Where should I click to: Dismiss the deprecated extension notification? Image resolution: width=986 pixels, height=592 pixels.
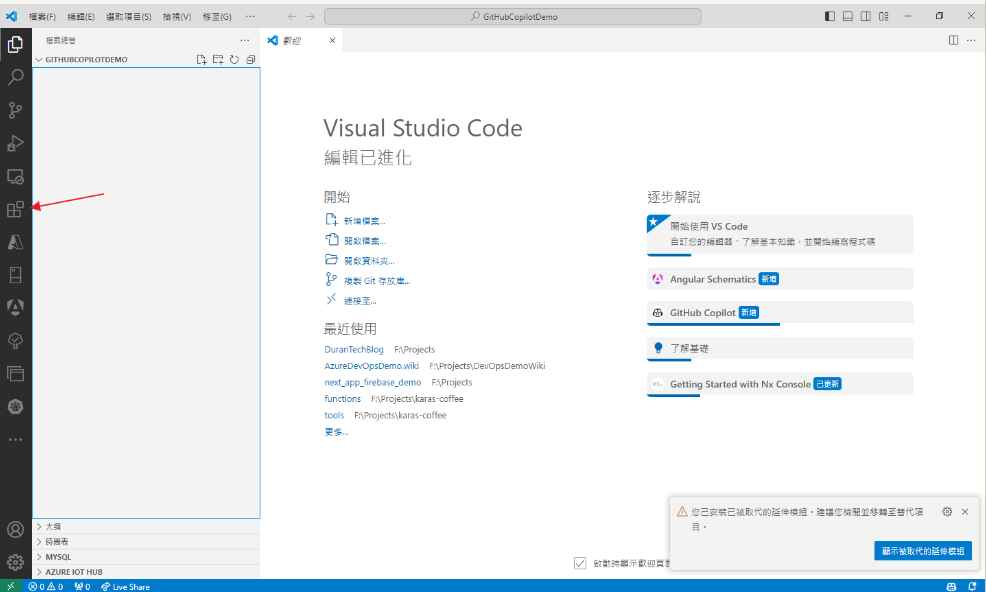pyautogui.click(x=965, y=511)
